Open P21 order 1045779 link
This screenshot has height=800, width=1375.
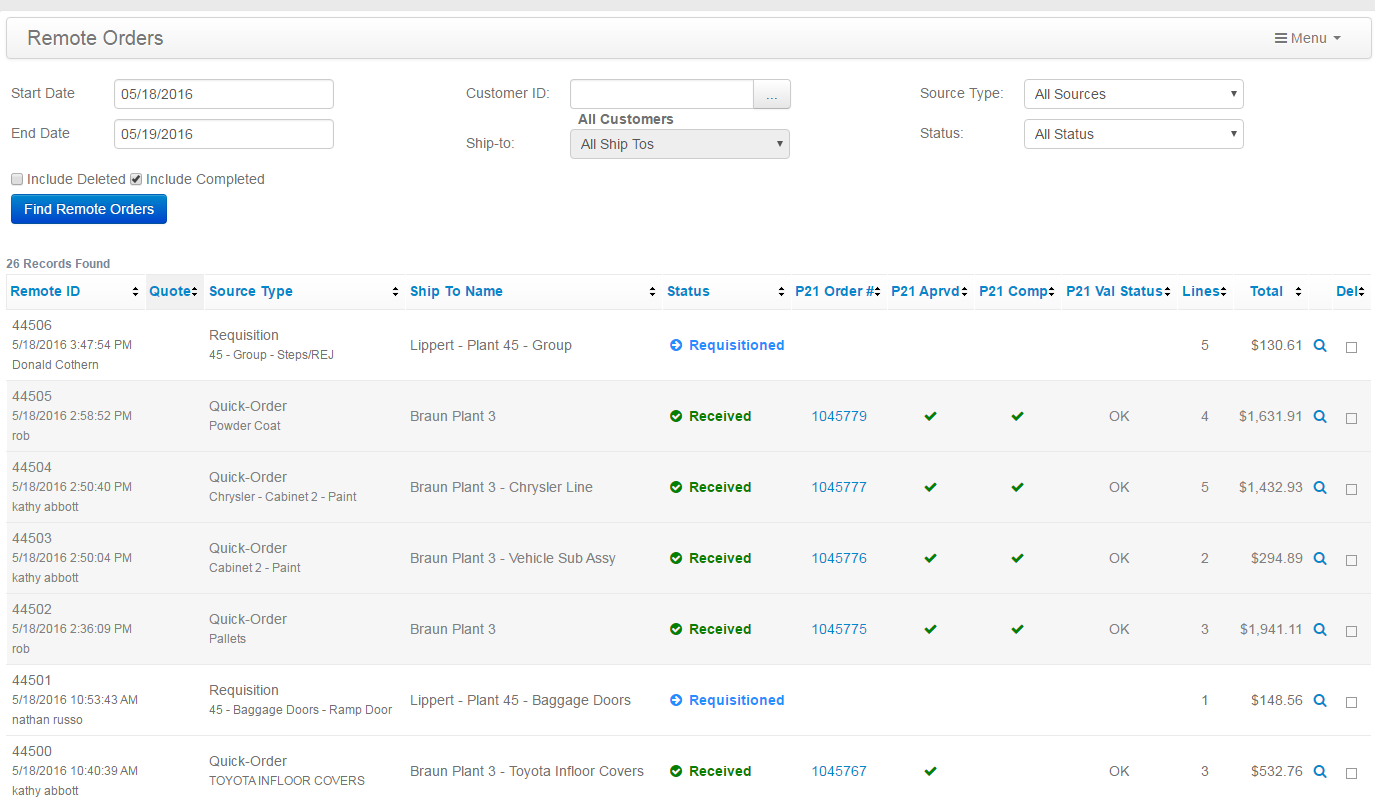839,416
